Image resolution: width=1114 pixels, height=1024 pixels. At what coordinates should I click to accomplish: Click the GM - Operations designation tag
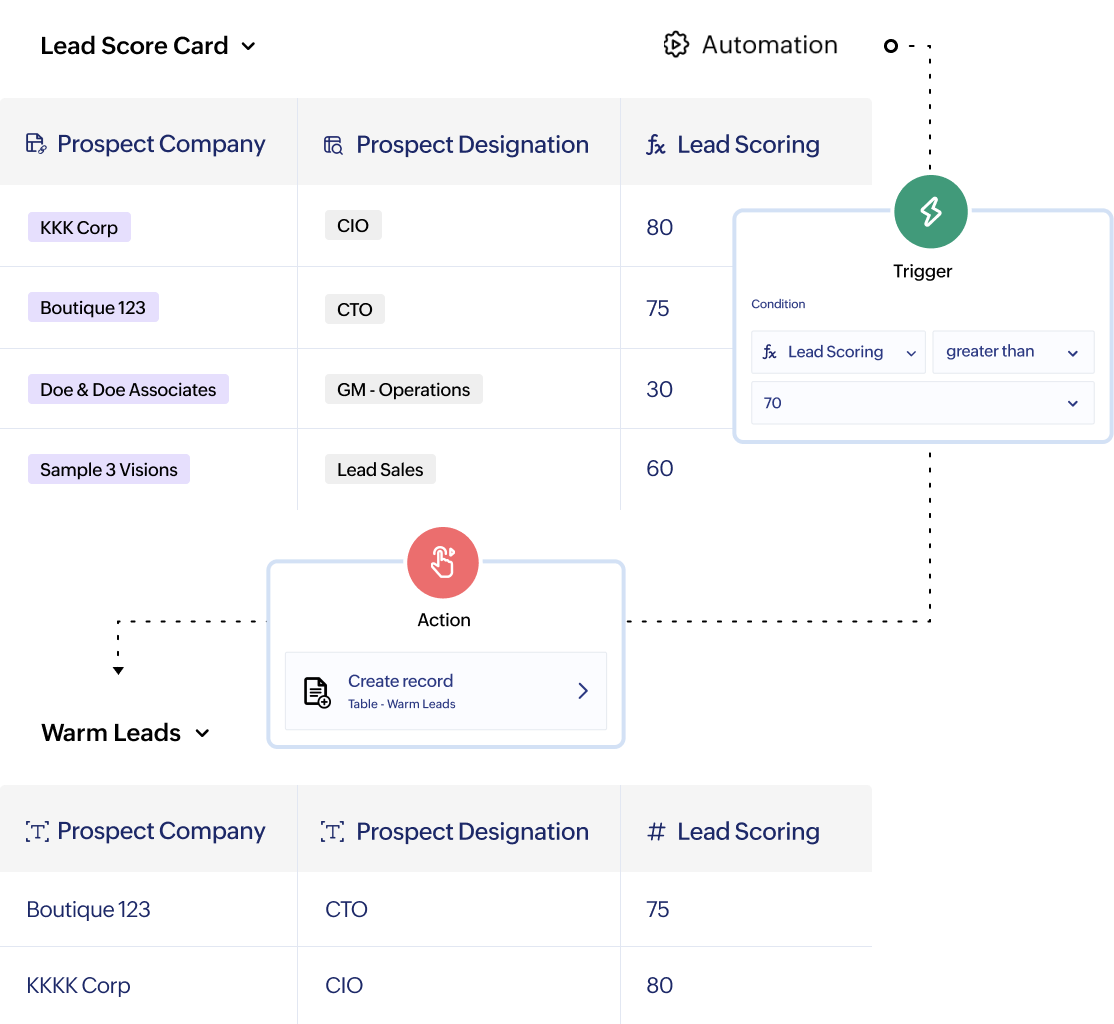[x=403, y=389]
